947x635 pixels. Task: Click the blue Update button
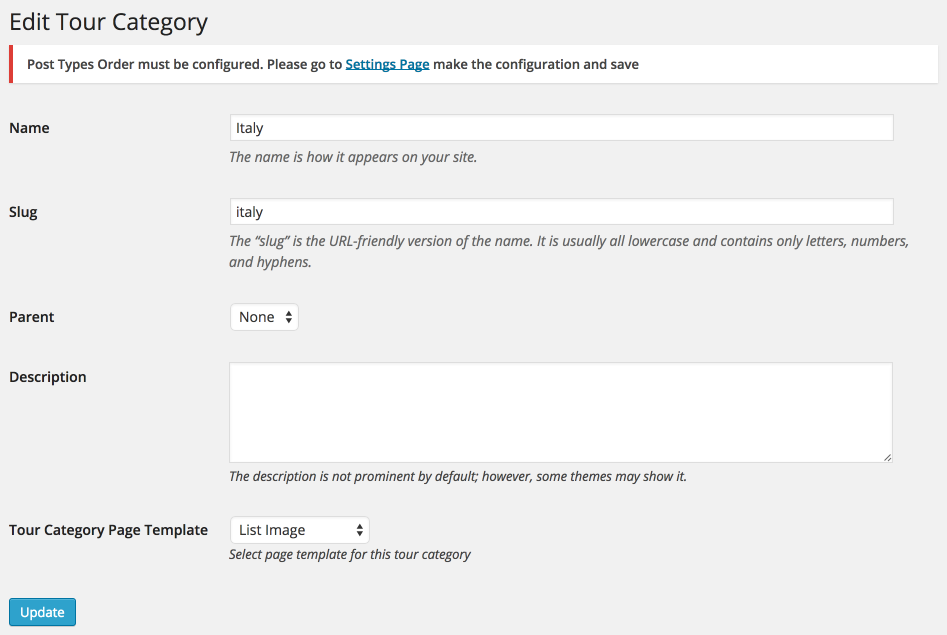click(42, 612)
